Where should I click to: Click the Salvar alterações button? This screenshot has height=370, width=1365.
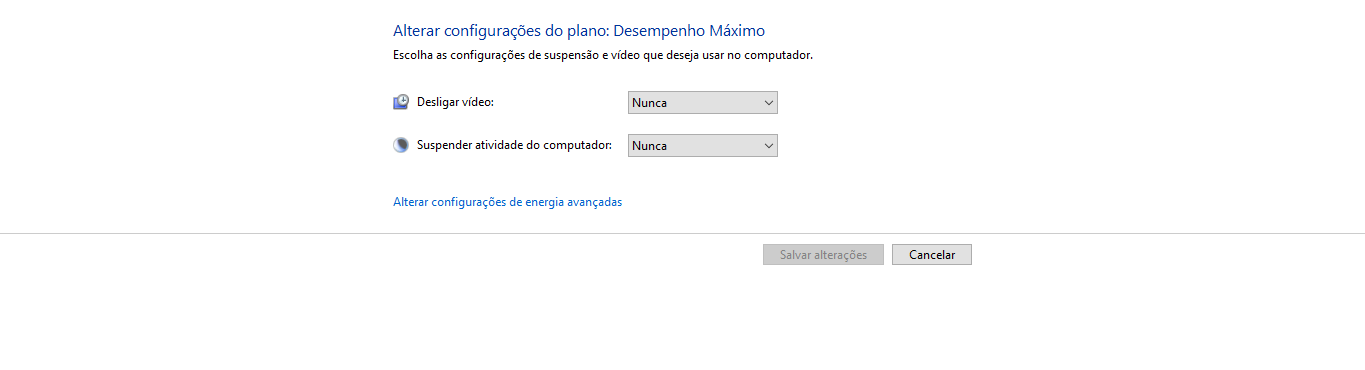click(x=823, y=255)
